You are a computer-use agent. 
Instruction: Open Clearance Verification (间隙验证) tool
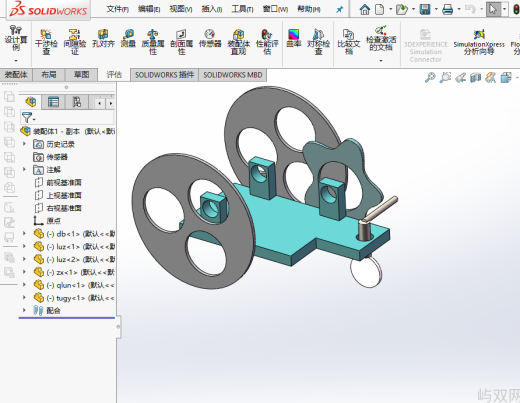75,42
